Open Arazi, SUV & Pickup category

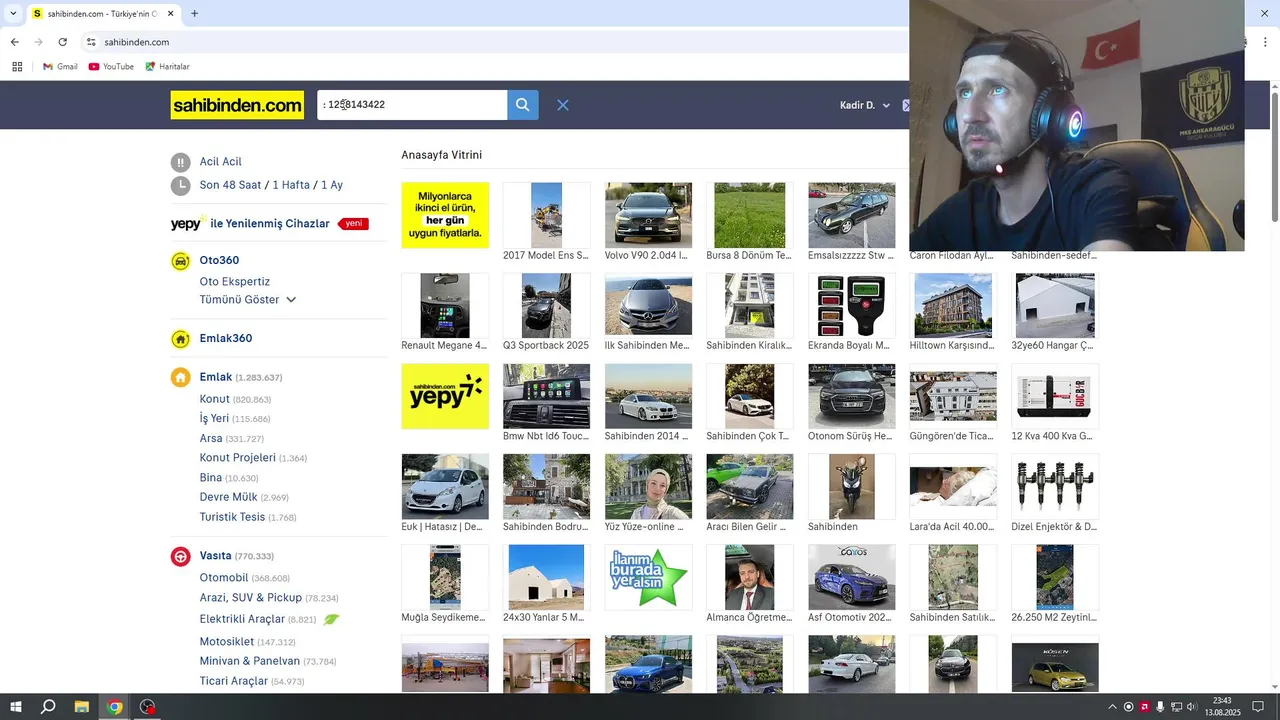pyautogui.click(x=250, y=598)
